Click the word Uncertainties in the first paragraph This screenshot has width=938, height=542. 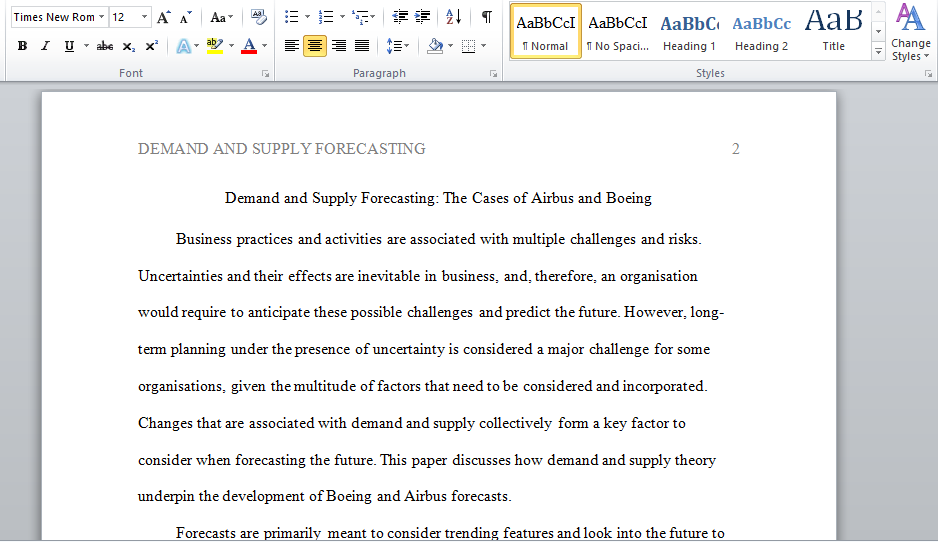(x=180, y=276)
